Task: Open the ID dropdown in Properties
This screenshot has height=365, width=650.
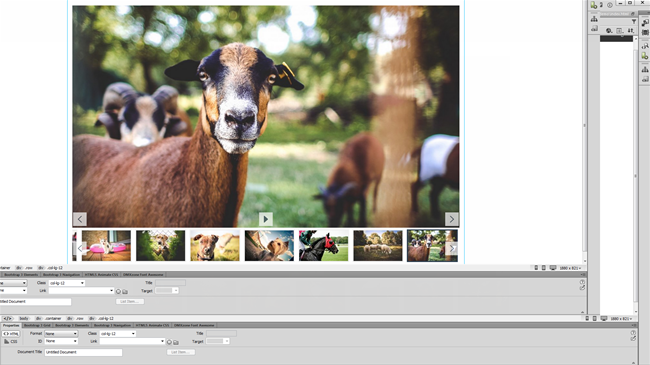Action: tap(61, 341)
